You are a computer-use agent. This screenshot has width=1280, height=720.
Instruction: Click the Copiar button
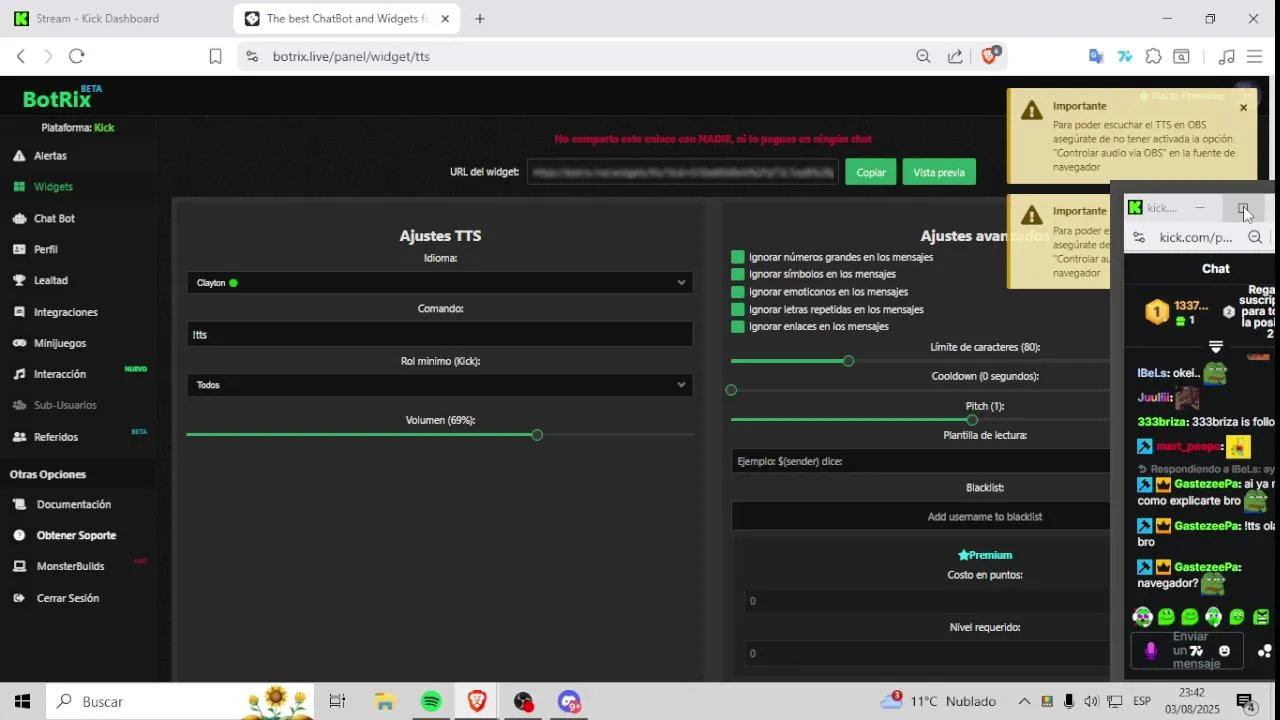pos(871,172)
